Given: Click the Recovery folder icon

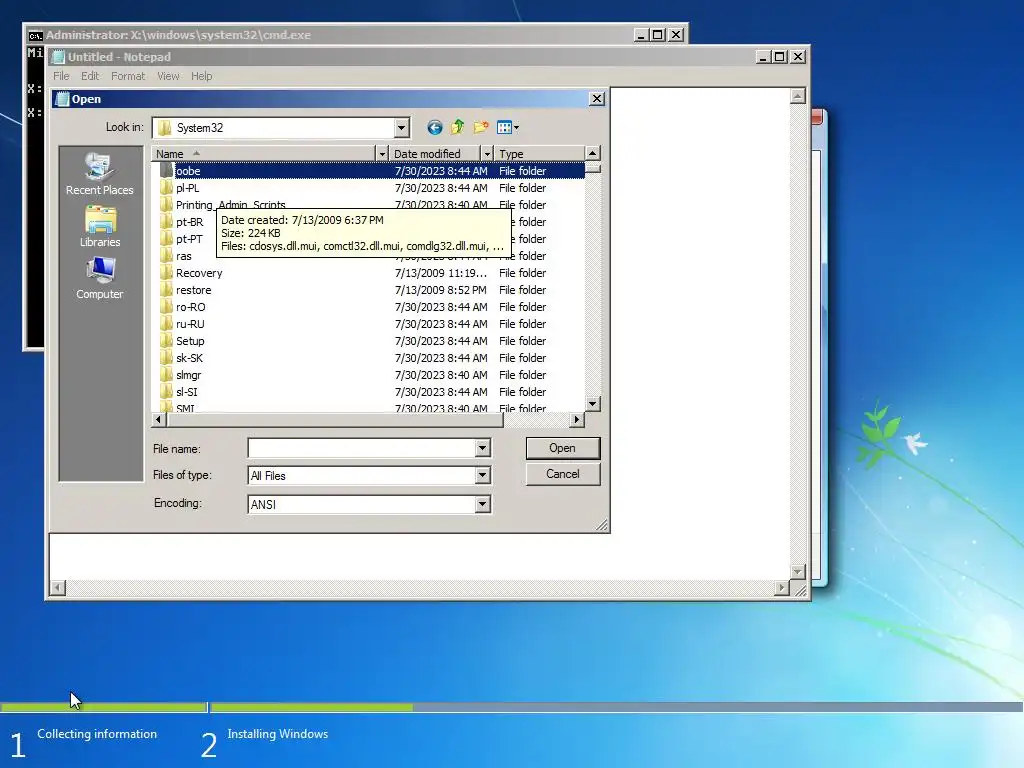Looking at the screenshot, I should tap(167, 272).
